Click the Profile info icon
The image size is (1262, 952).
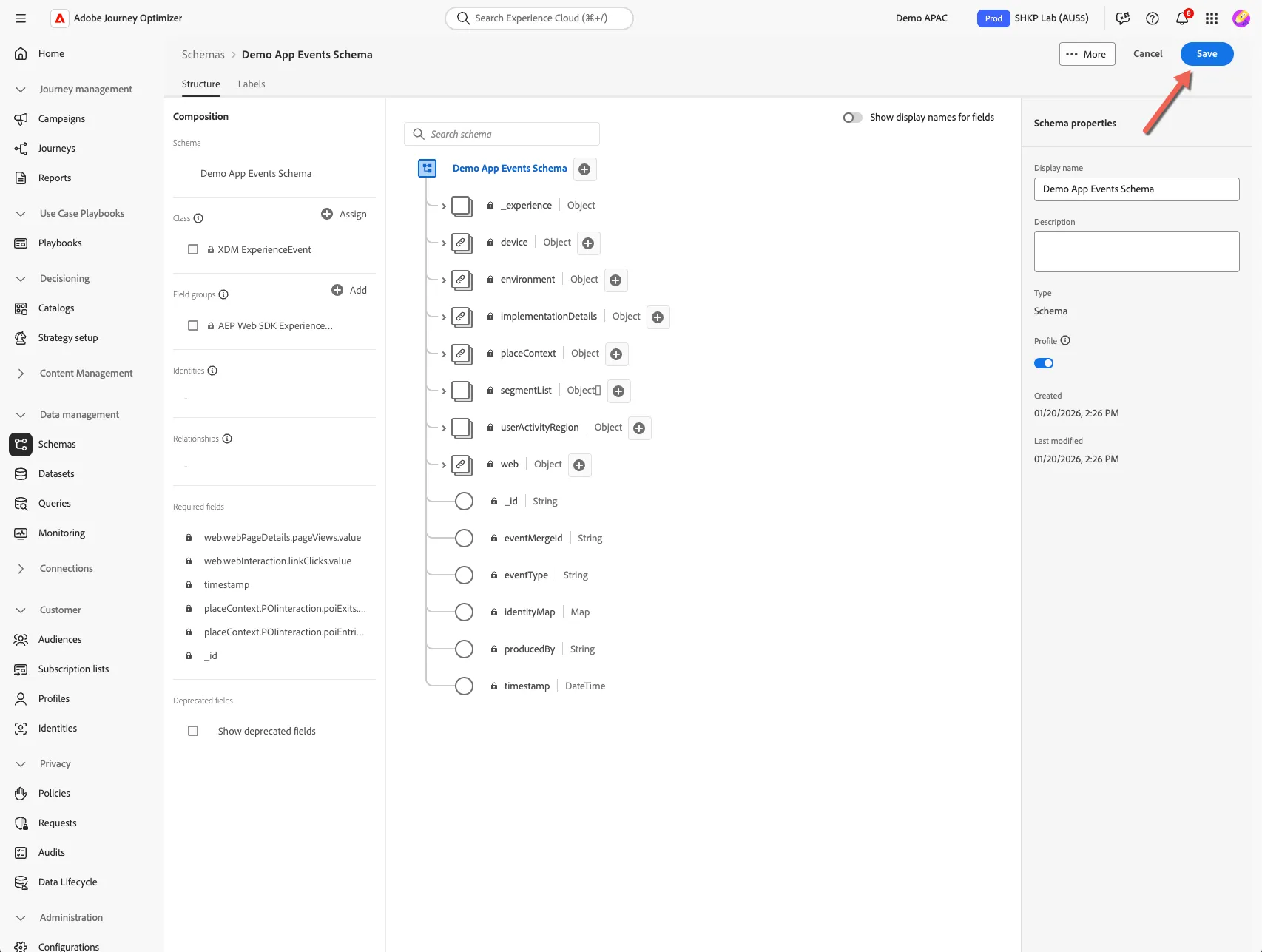coord(1065,341)
